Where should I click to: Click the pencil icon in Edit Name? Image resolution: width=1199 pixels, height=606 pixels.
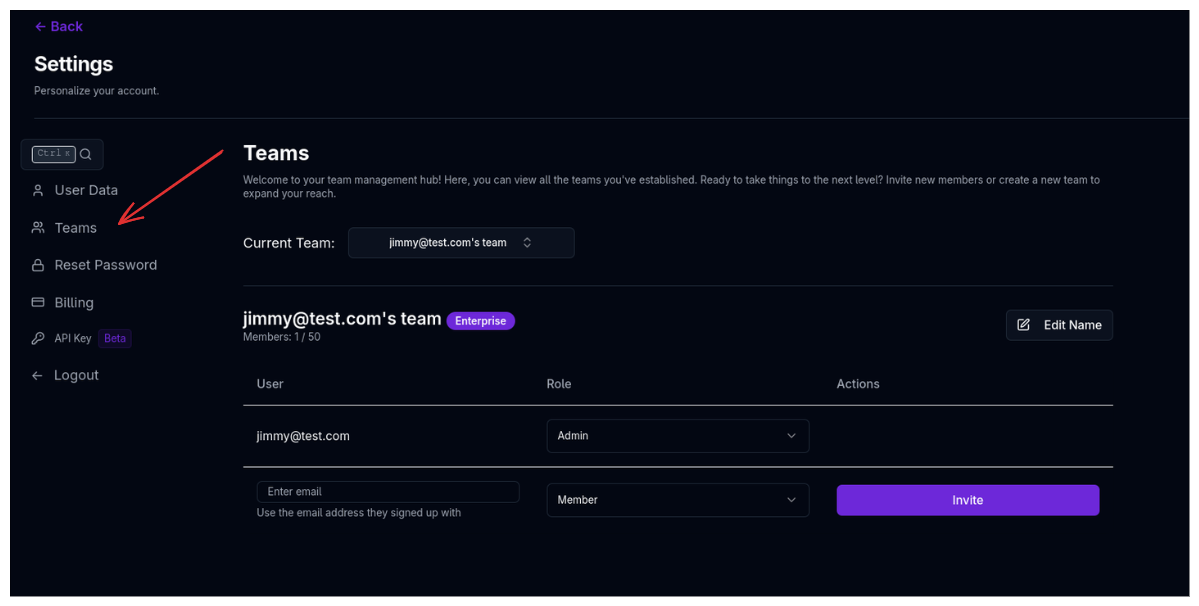tap(1023, 325)
